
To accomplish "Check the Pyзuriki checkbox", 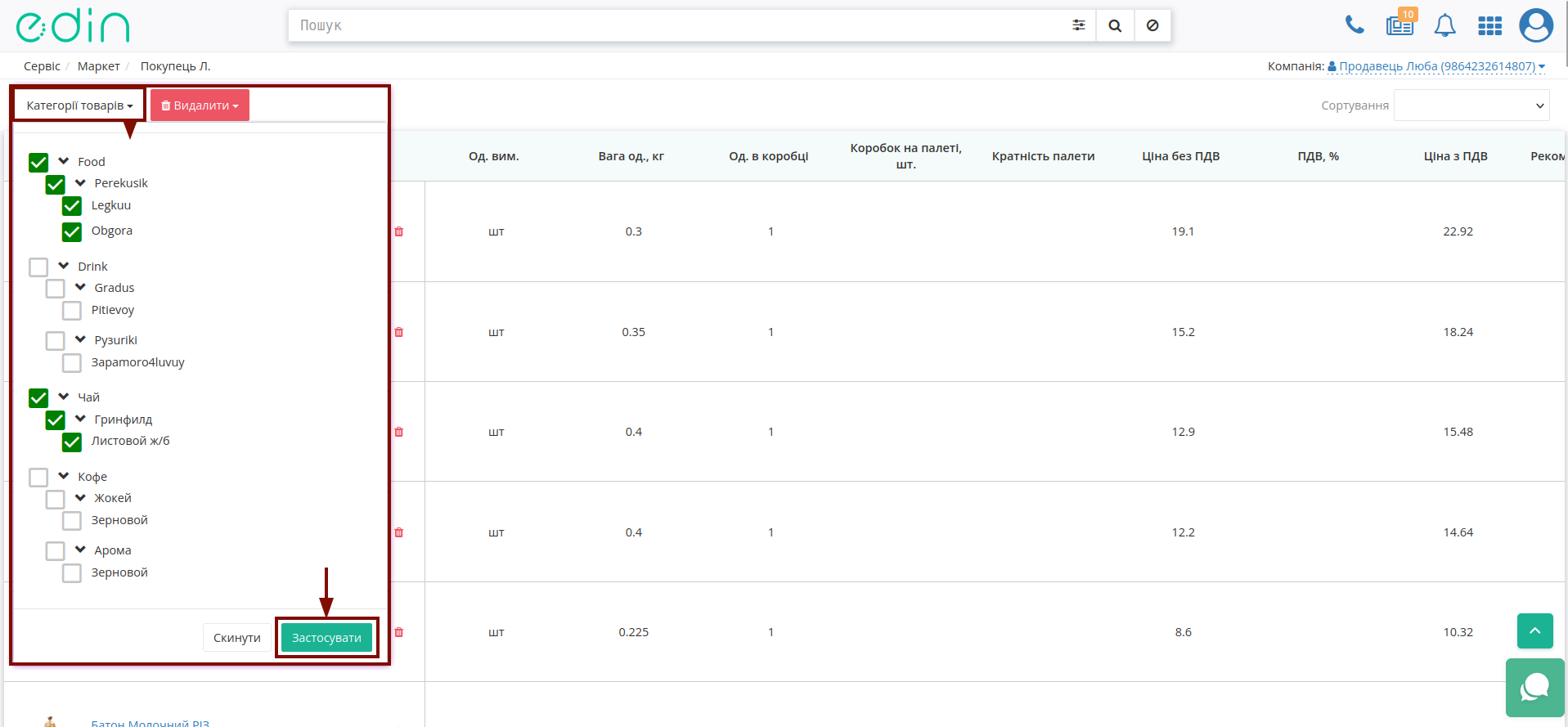I will point(55,340).
